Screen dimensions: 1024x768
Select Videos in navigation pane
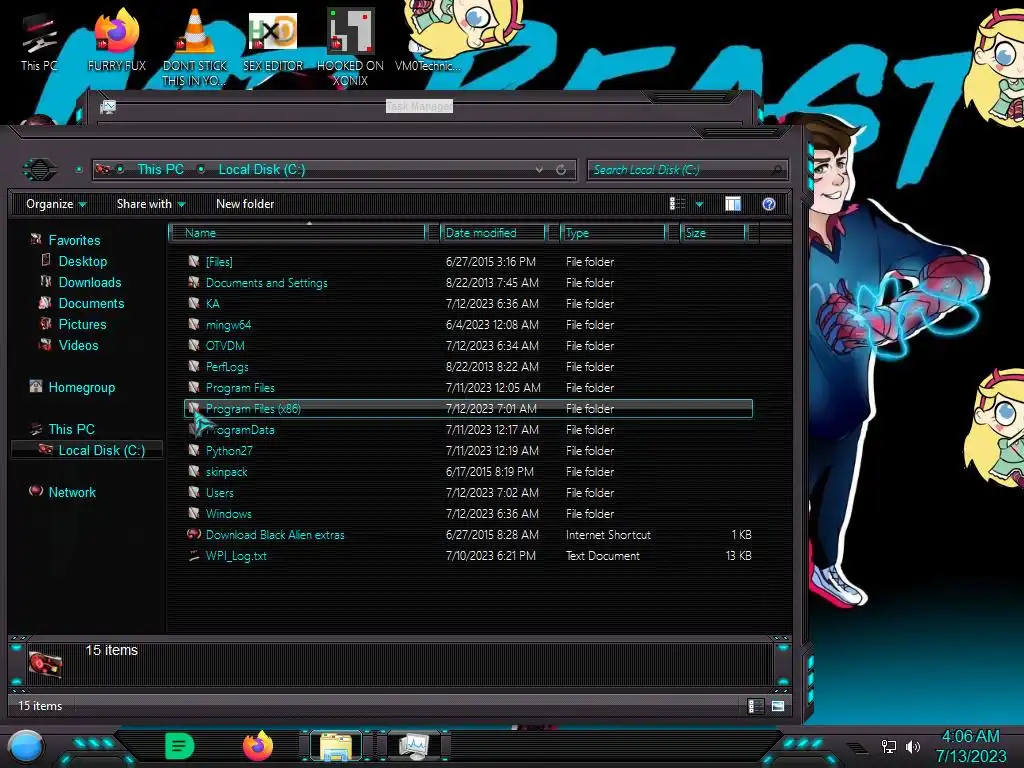(78, 345)
